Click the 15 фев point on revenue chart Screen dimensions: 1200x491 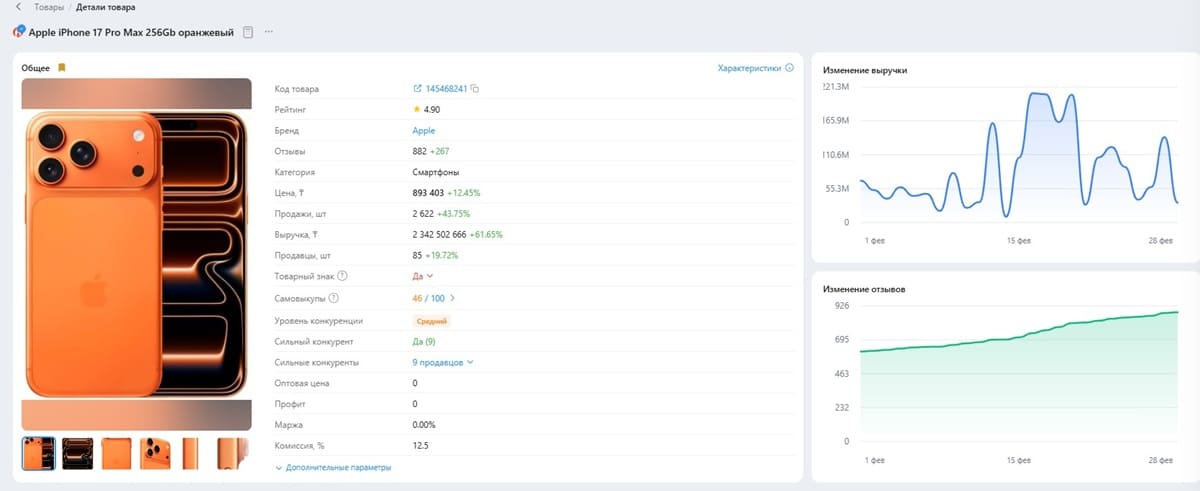coord(1018,156)
